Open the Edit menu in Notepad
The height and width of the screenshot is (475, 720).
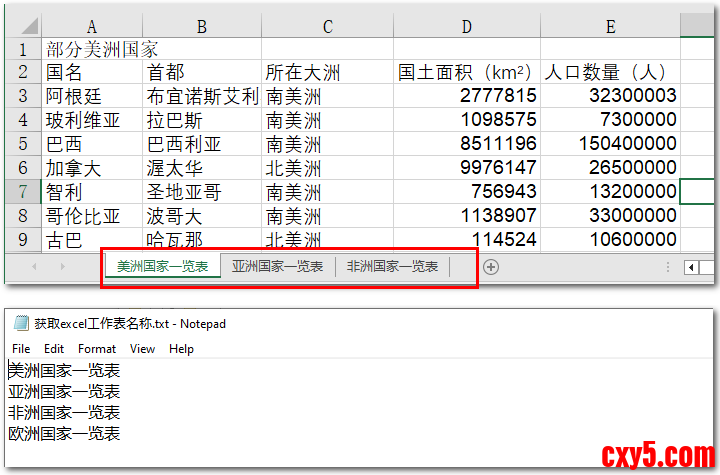tap(54, 349)
